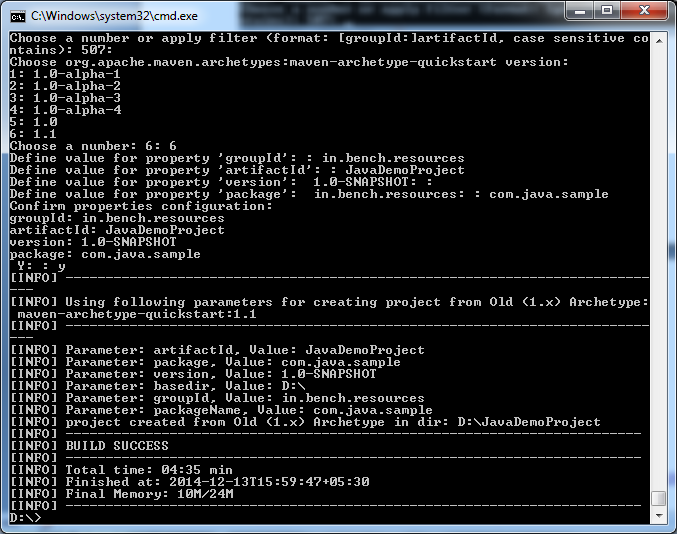Click the line '5: 1.0'
The height and width of the screenshot is (534, 677).
click(34, 122)
